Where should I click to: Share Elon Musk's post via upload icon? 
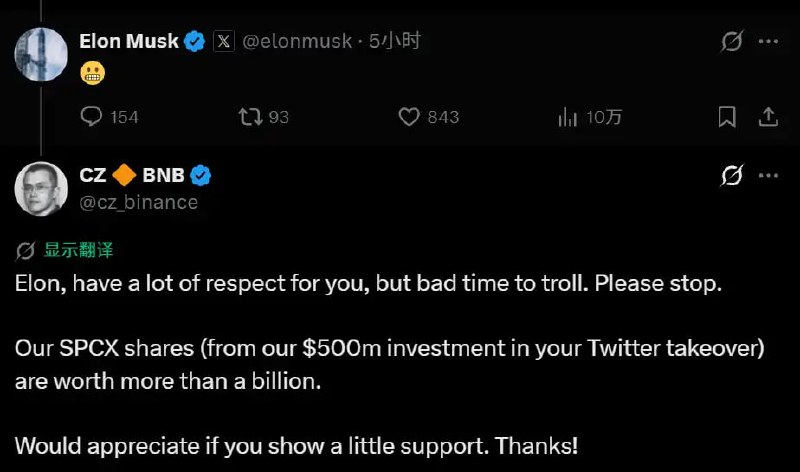[x=768, y=117]
